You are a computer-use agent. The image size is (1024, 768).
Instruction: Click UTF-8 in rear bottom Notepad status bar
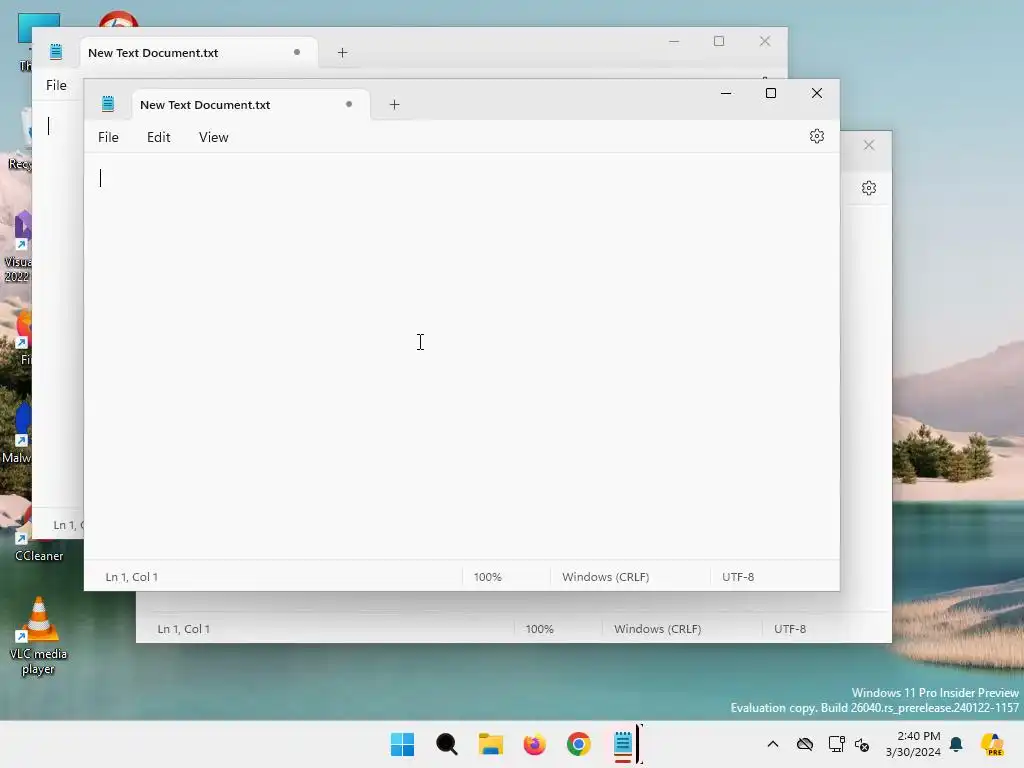click(x=790, y=629)
